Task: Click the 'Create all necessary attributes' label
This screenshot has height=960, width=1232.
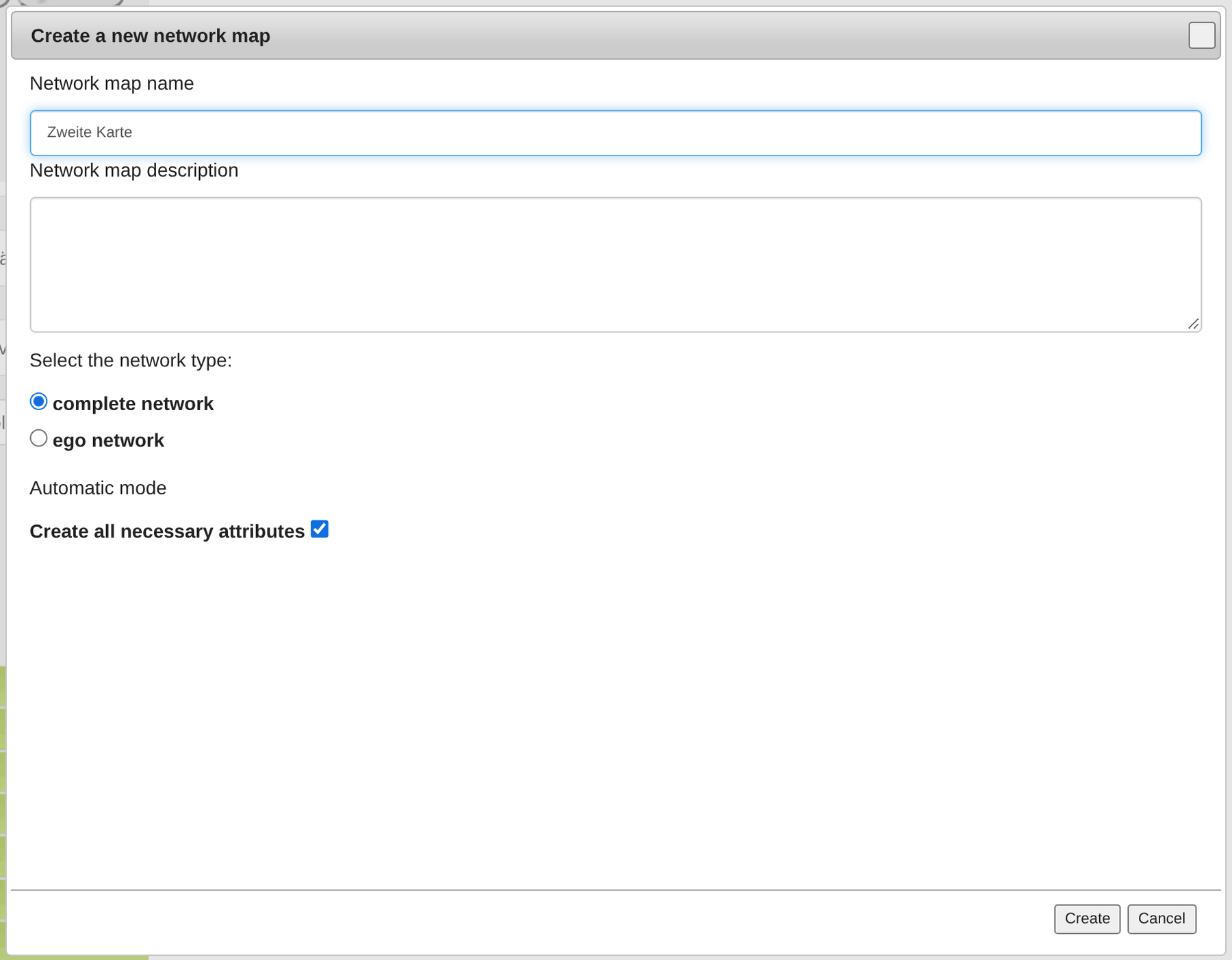Action: [x=167, y=531]
